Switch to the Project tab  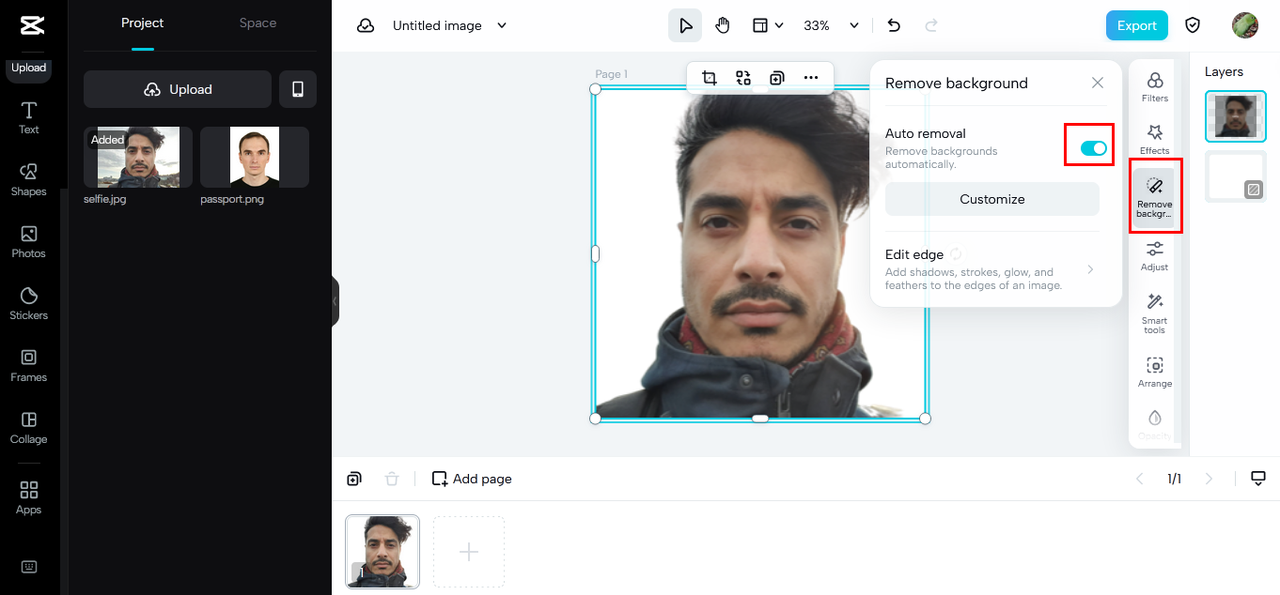[x=142, y=23]
